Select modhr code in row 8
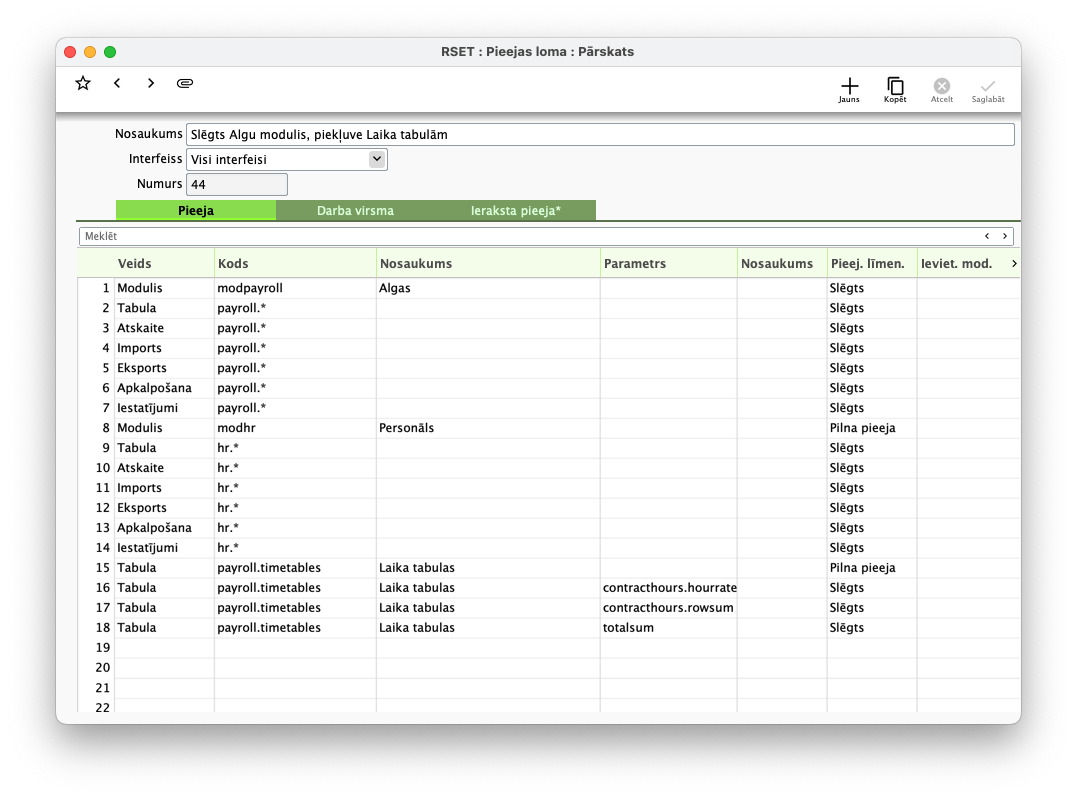Image resolution: width=1077 pixels, height=798 pixels. [x=295, y=428]
